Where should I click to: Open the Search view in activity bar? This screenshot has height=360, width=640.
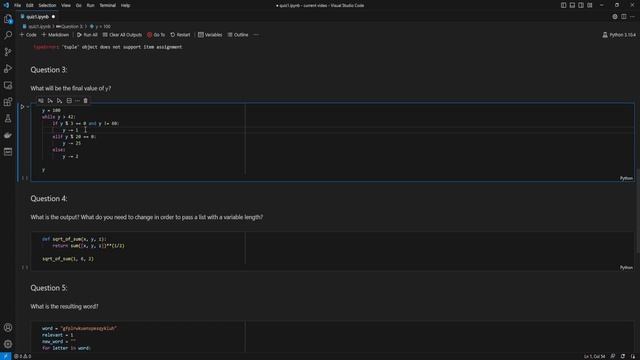tap(8, 35)
